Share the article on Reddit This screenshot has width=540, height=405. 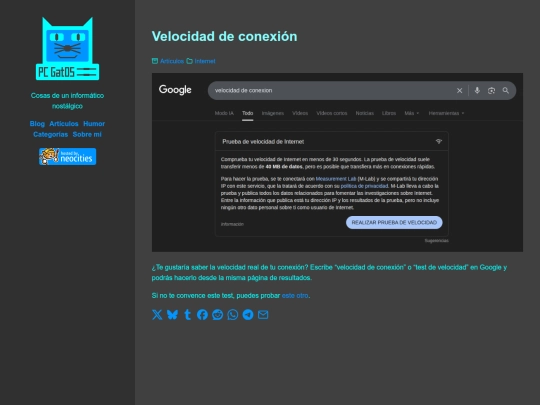[218, 314]
